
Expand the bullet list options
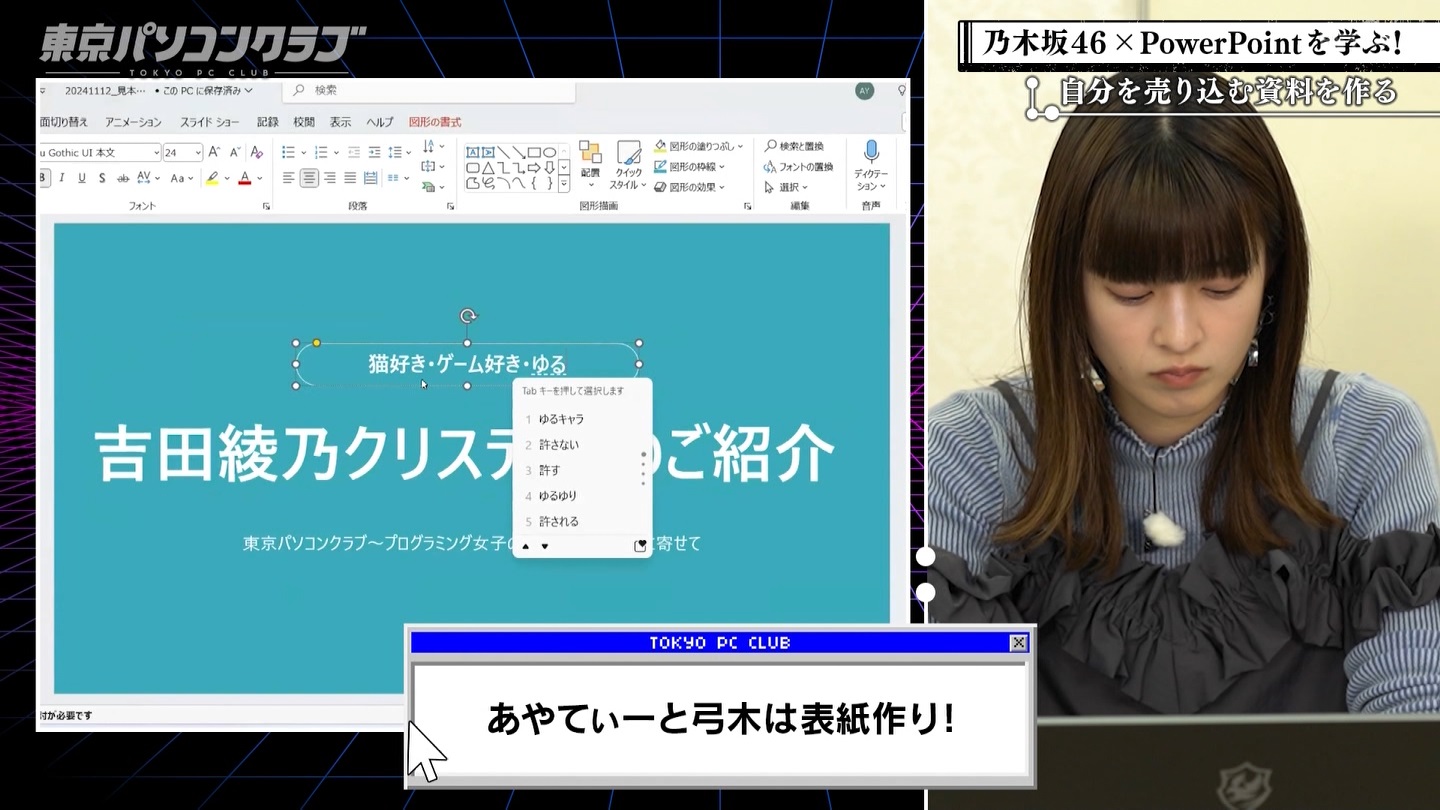(x=304, y=153)
